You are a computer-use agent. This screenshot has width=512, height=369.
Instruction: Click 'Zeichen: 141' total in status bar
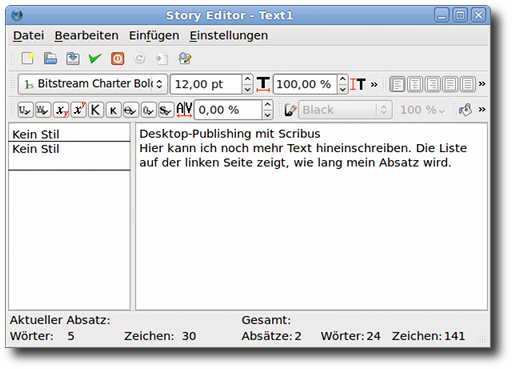(x=428, y=336)
